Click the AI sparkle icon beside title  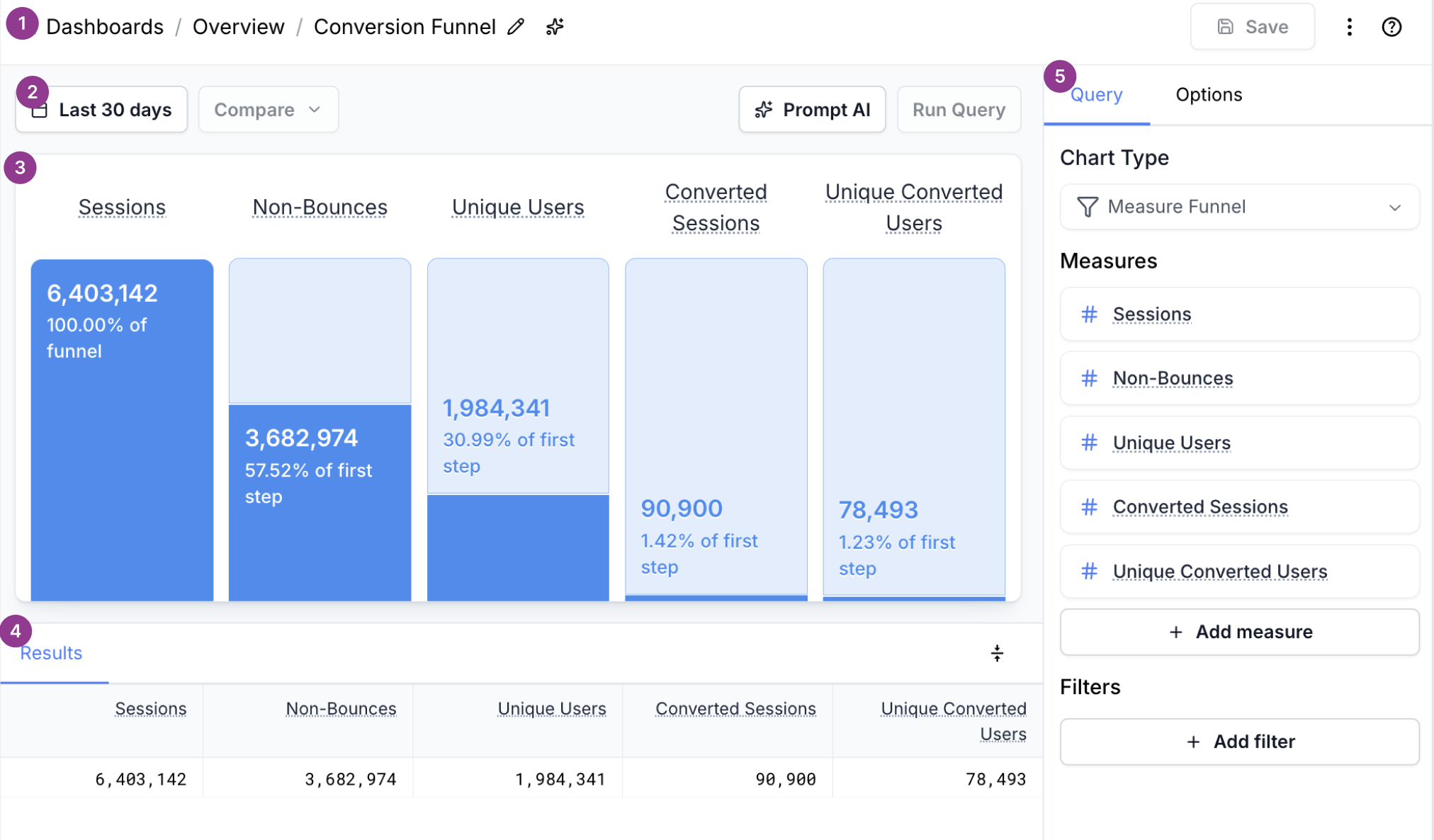555,27
